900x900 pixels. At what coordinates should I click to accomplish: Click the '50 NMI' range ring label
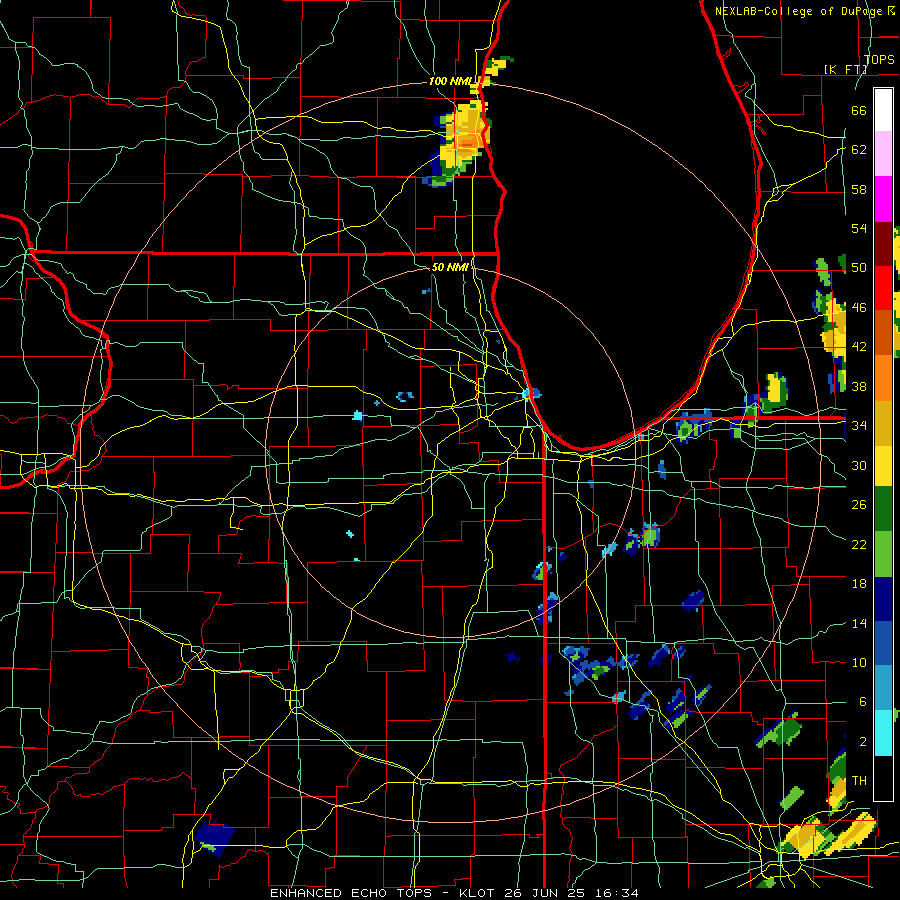[x=449, y=267]
